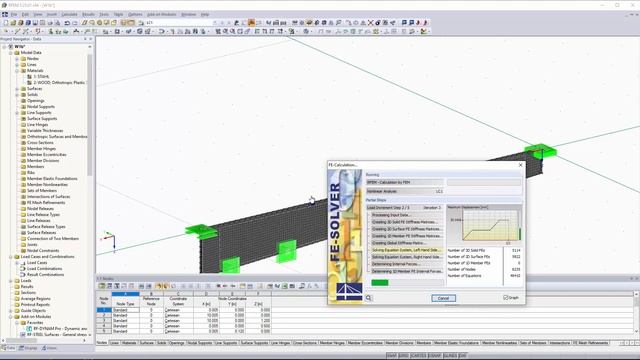Screen dimensions: 640x360
Task: Select the Nodal Constraints tree item
Action: click(43, 251)
